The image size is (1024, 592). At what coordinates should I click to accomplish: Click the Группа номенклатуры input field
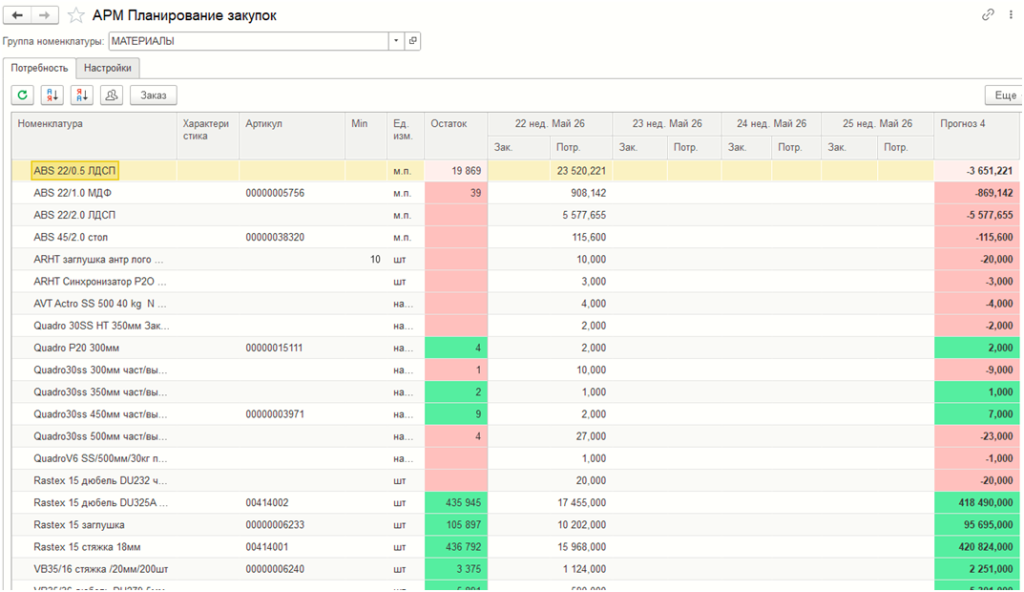(249, 41)
